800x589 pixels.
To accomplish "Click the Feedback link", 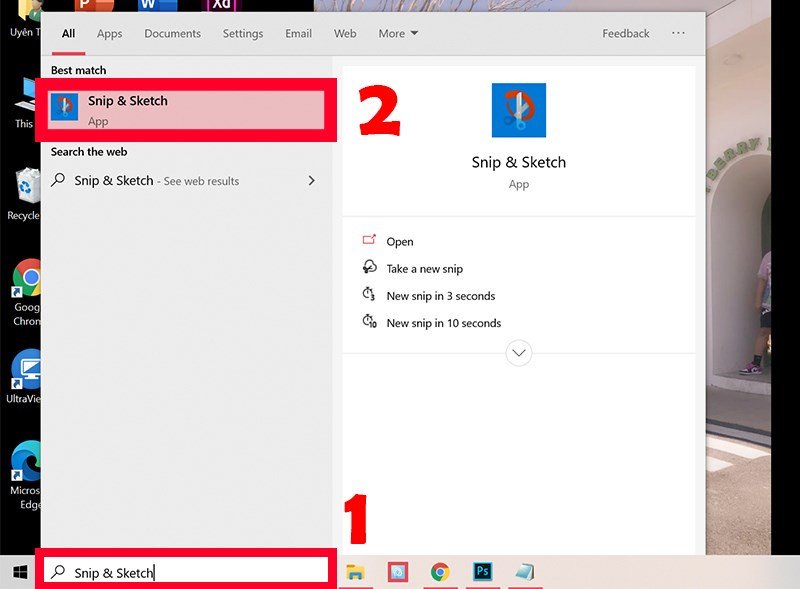I will (625, 33).
